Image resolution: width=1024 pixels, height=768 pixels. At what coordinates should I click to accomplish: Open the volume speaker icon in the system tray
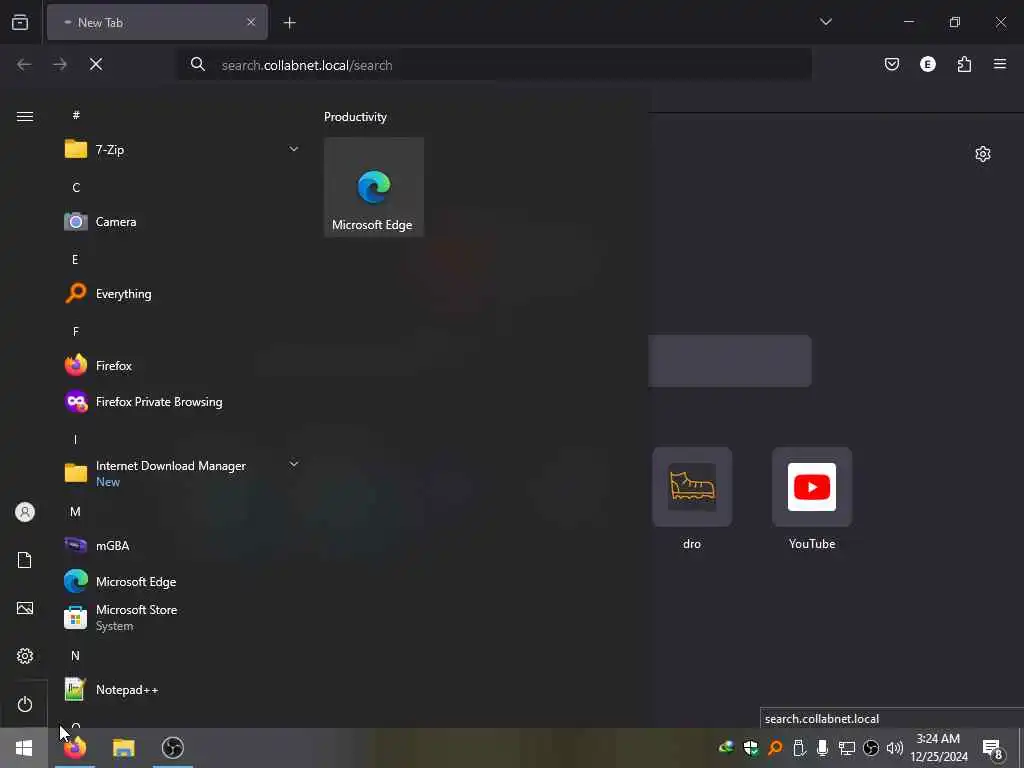[895, 748]
